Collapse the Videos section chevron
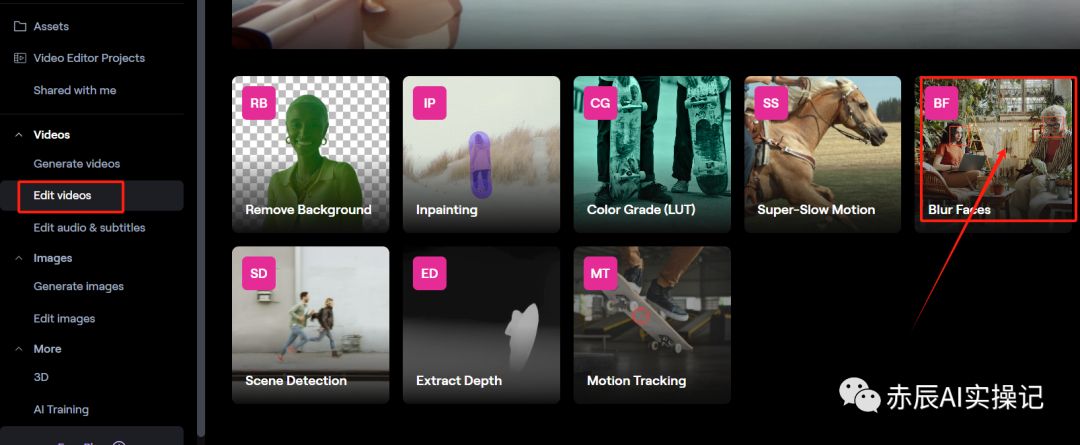Image resolution: width=1080 pixels, height=445 pixels. click(x=19, y=134)
